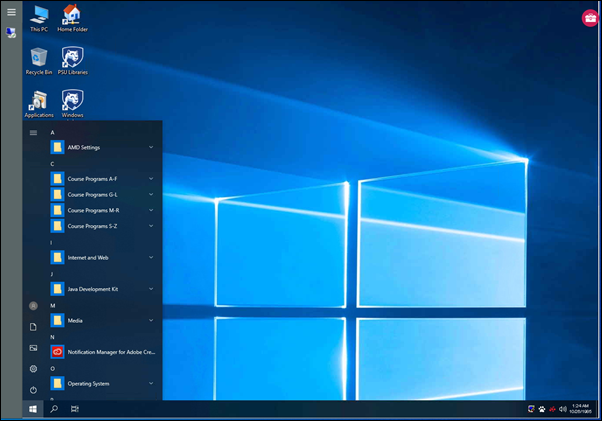Click the computer icon in the gray sidebar

click(x=11, y=33)
